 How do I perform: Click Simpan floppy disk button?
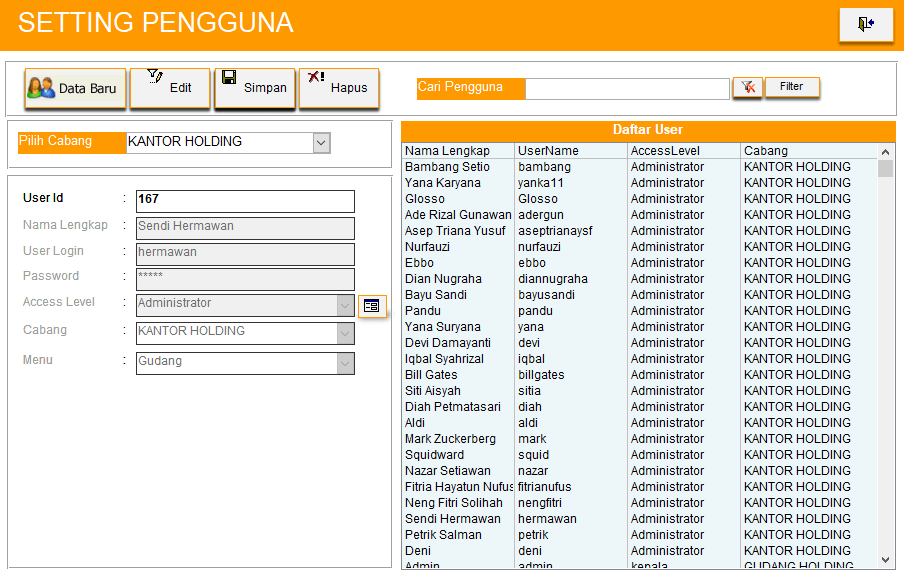tap(254, 87)
